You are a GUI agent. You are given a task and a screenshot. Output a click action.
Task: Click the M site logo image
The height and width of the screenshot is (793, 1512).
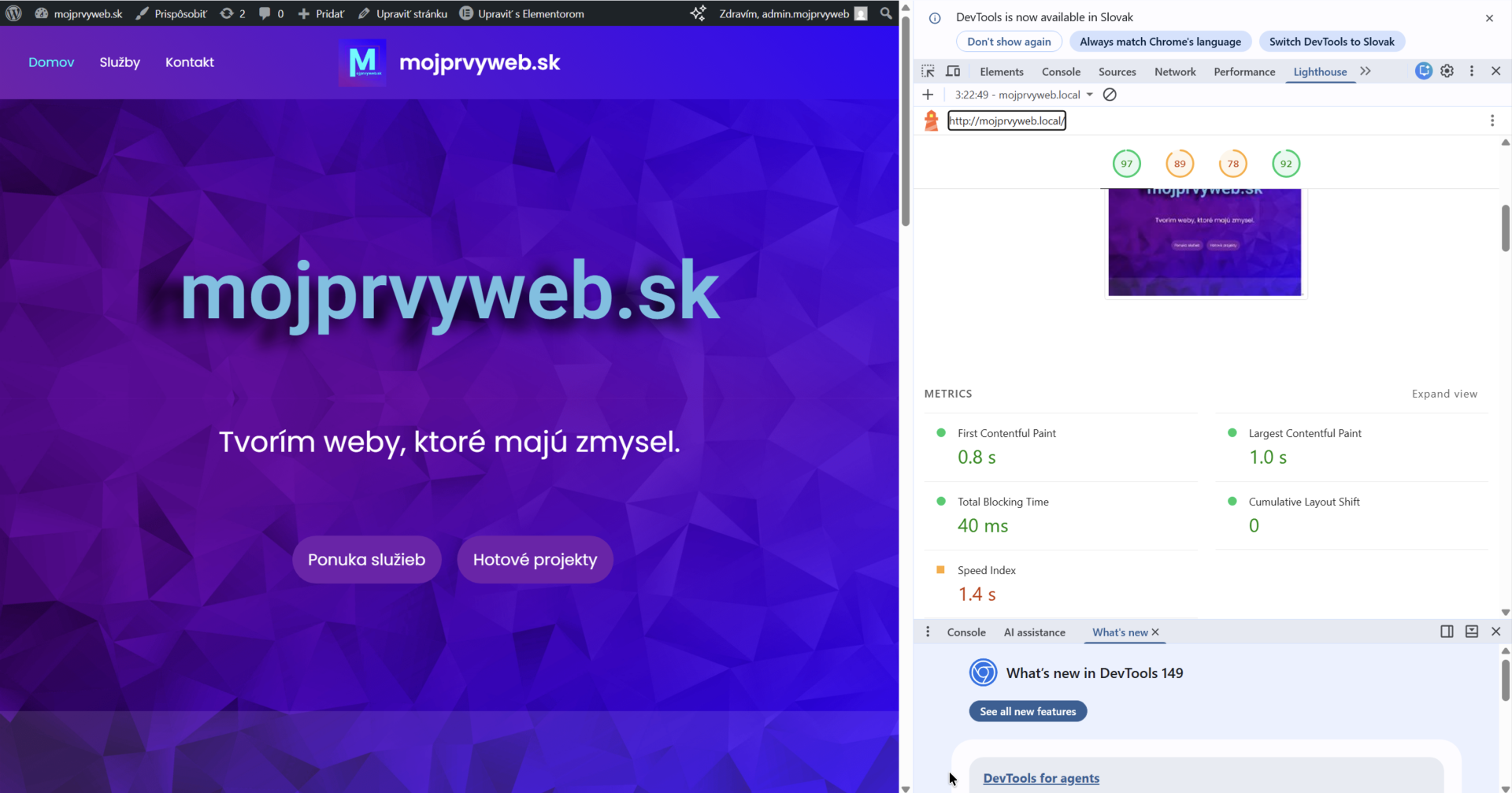(362, 62)
